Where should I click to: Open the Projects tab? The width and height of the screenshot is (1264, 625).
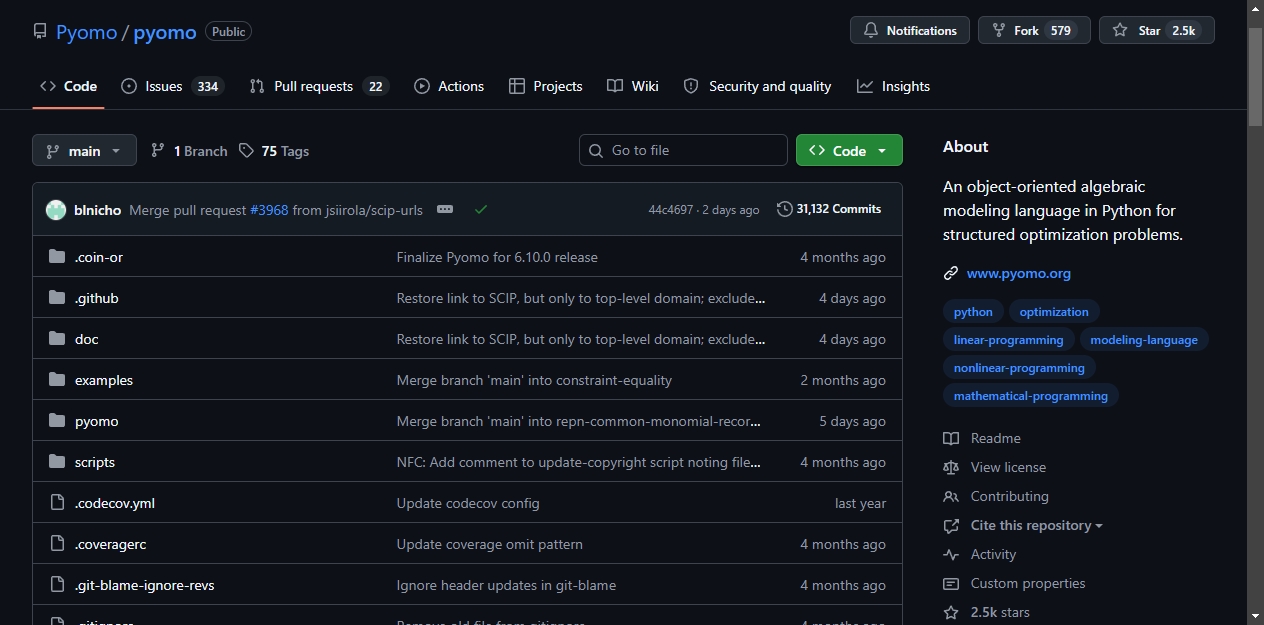coord(545,86)
